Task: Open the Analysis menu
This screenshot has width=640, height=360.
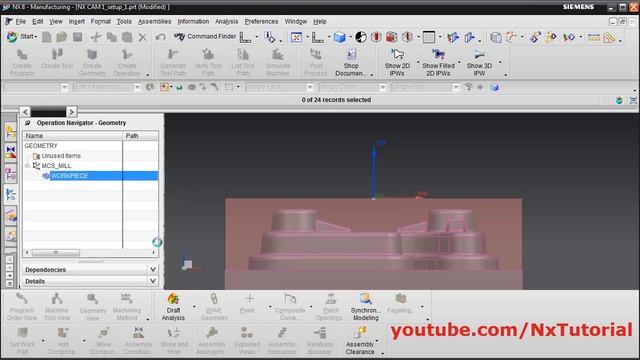Action: click(x=227, y=22)
